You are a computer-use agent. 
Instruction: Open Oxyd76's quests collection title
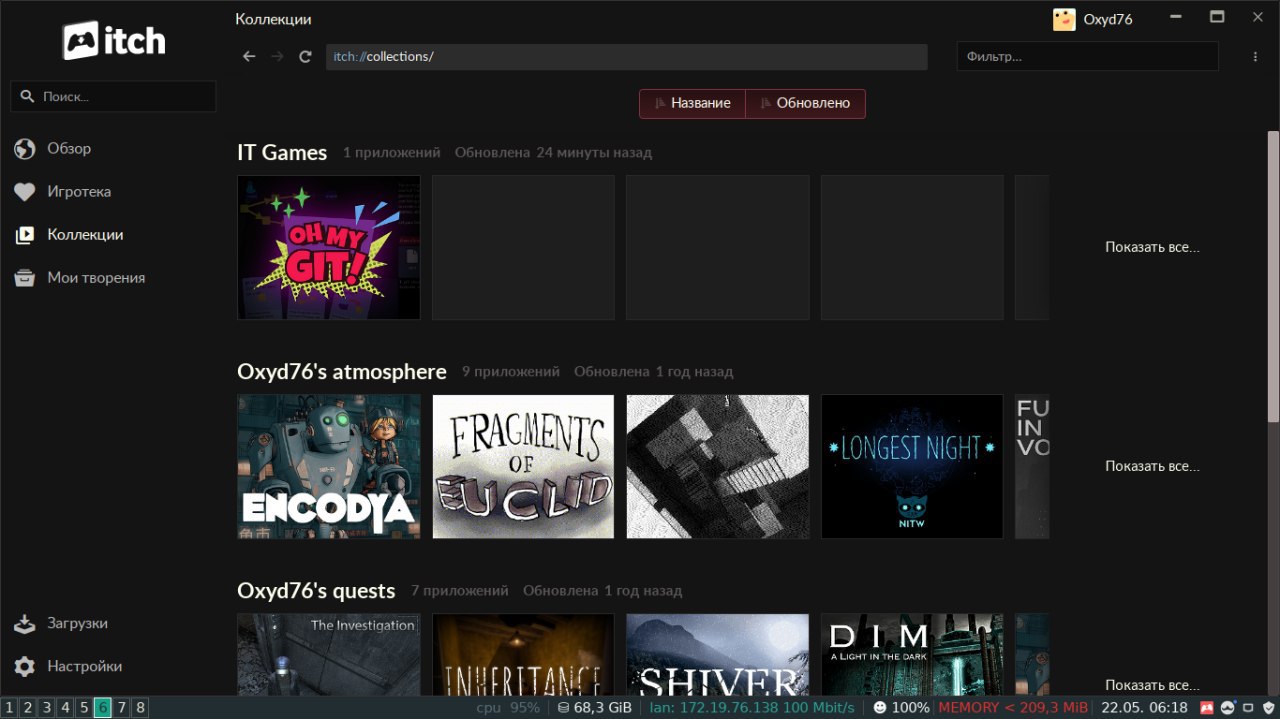(x=316, y=591)
